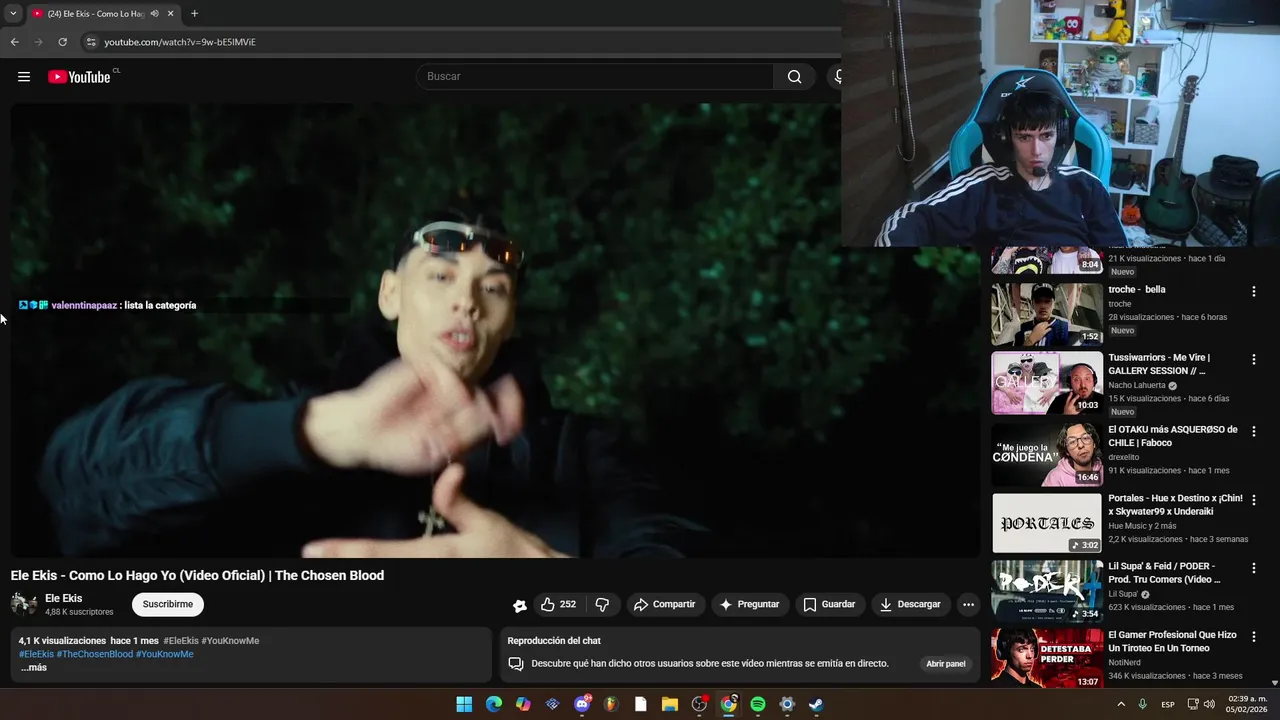Like the video with thumbs up
The image size is (1280, 720).
tap(558, 604)
